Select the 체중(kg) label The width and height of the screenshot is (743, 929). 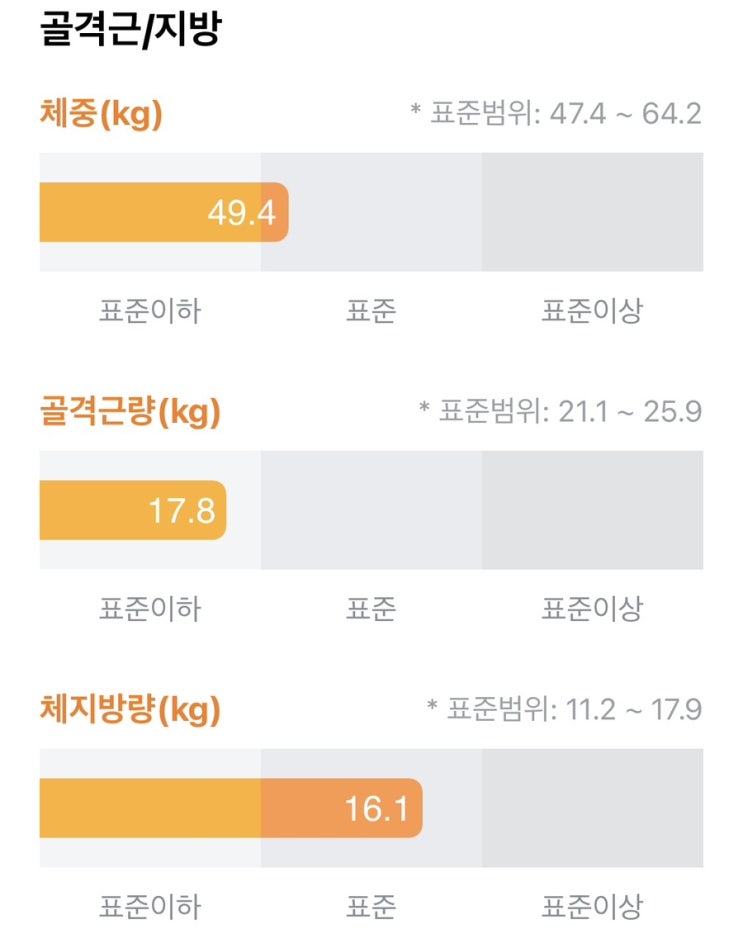pos(101,113)
